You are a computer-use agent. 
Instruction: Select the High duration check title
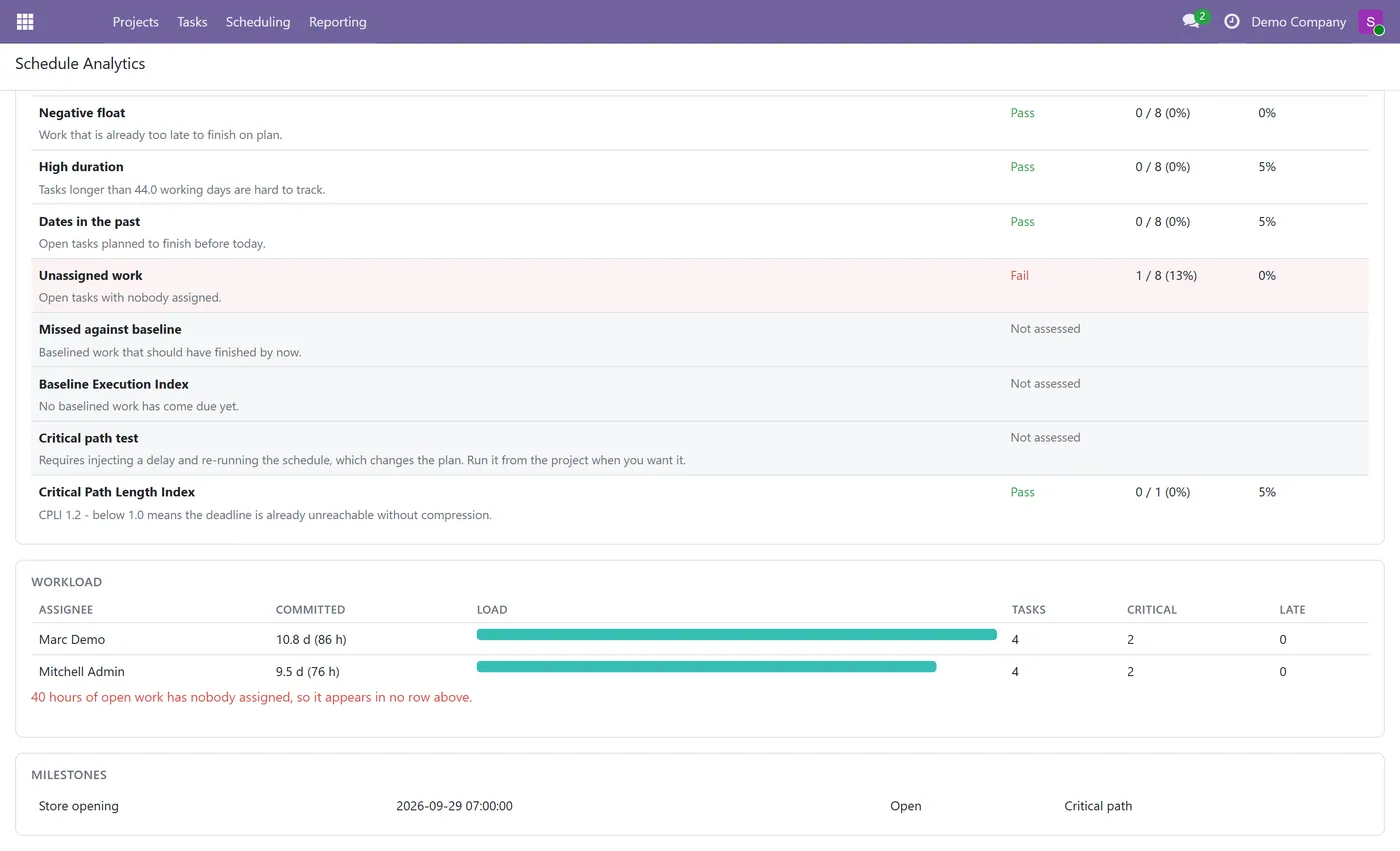tap(81, 167)
